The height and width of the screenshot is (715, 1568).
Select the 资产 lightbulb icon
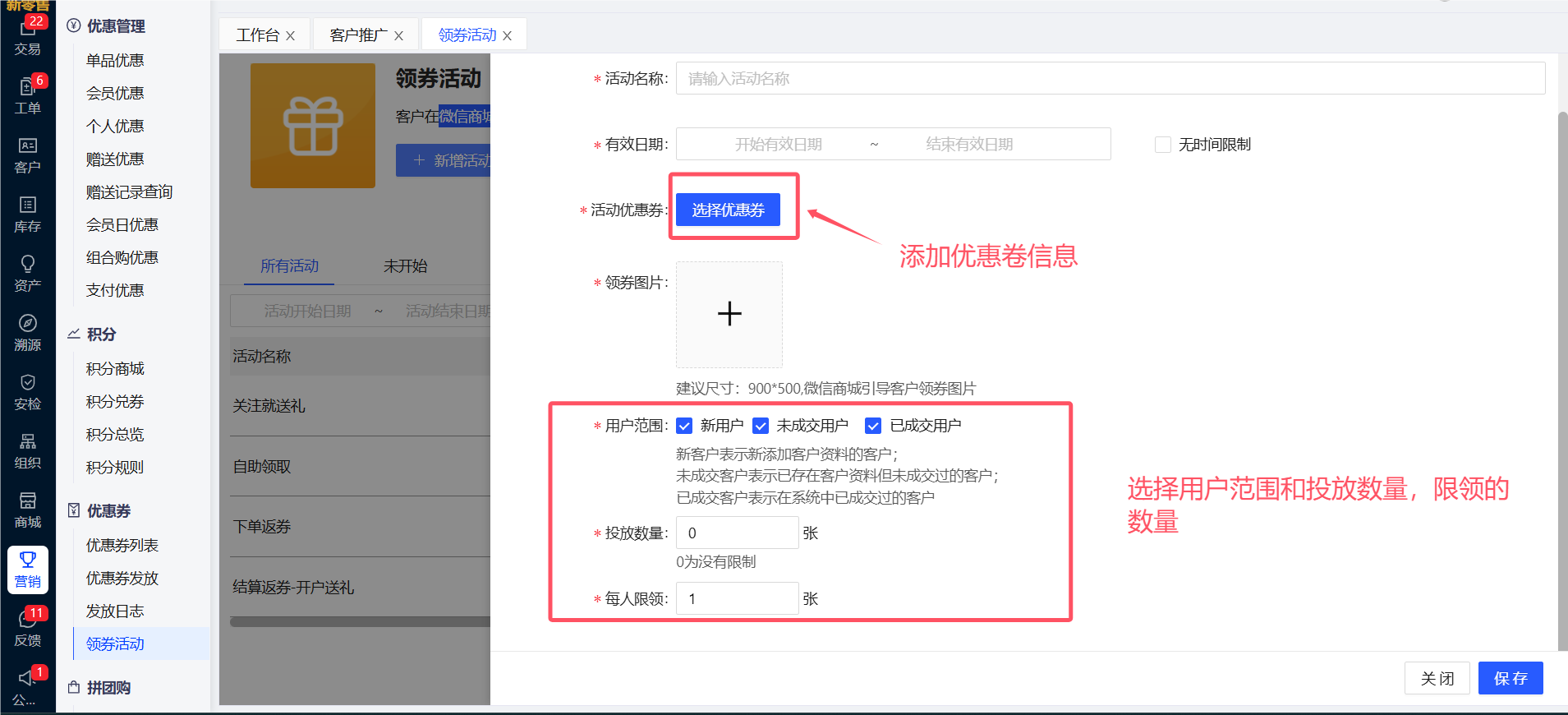click(27, 273)
